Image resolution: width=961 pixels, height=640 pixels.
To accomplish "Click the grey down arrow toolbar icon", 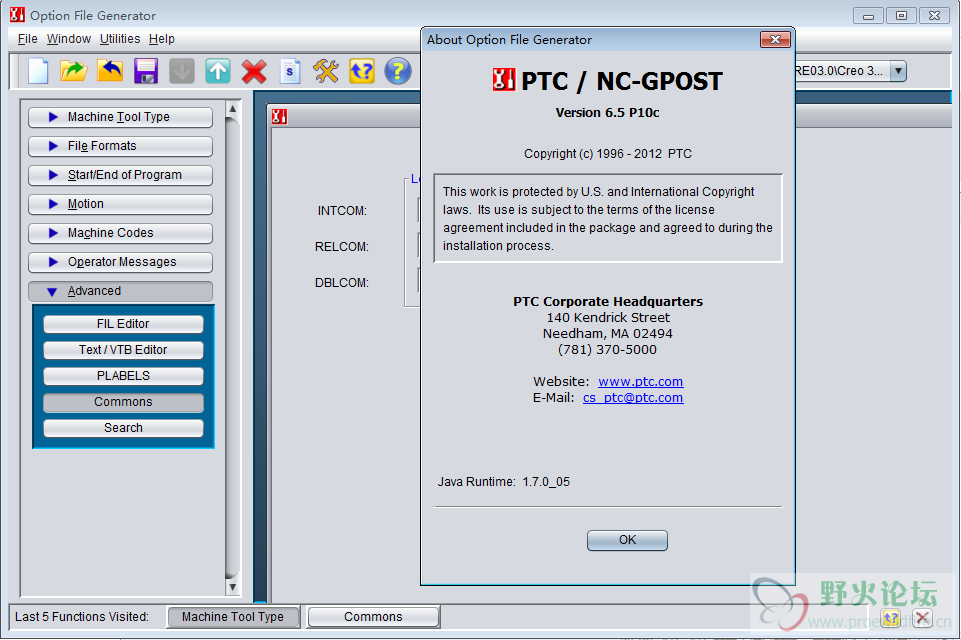I will (181, 71).
